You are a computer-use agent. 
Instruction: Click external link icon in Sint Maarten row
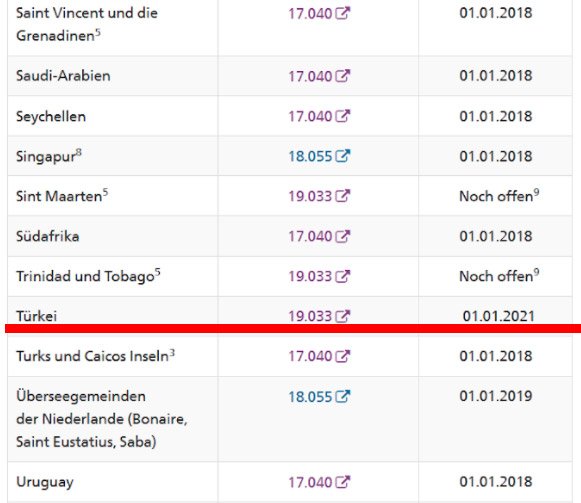pos(342,196)
